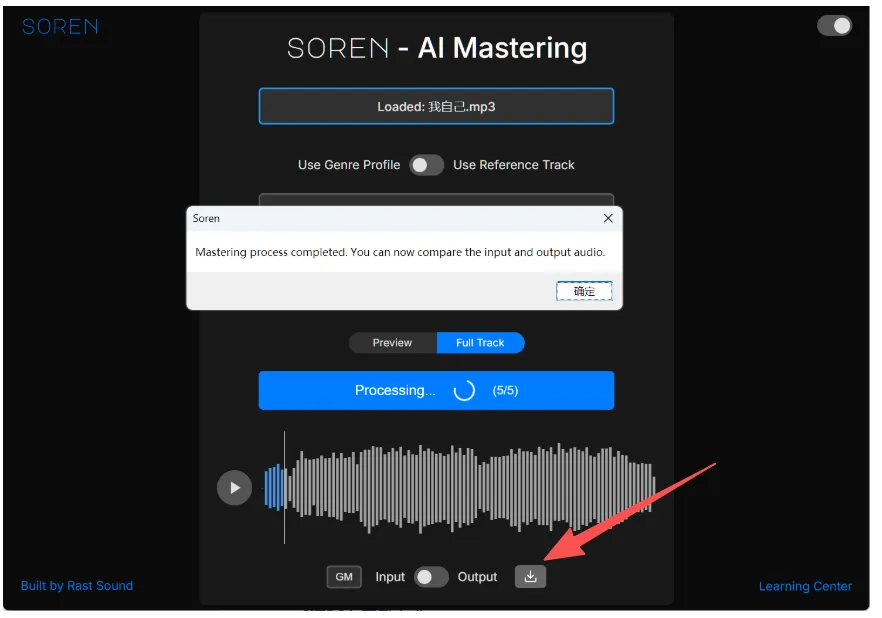Select the Full Track tab
Viewport: 882px width, 618px height.
coord(480,342)
